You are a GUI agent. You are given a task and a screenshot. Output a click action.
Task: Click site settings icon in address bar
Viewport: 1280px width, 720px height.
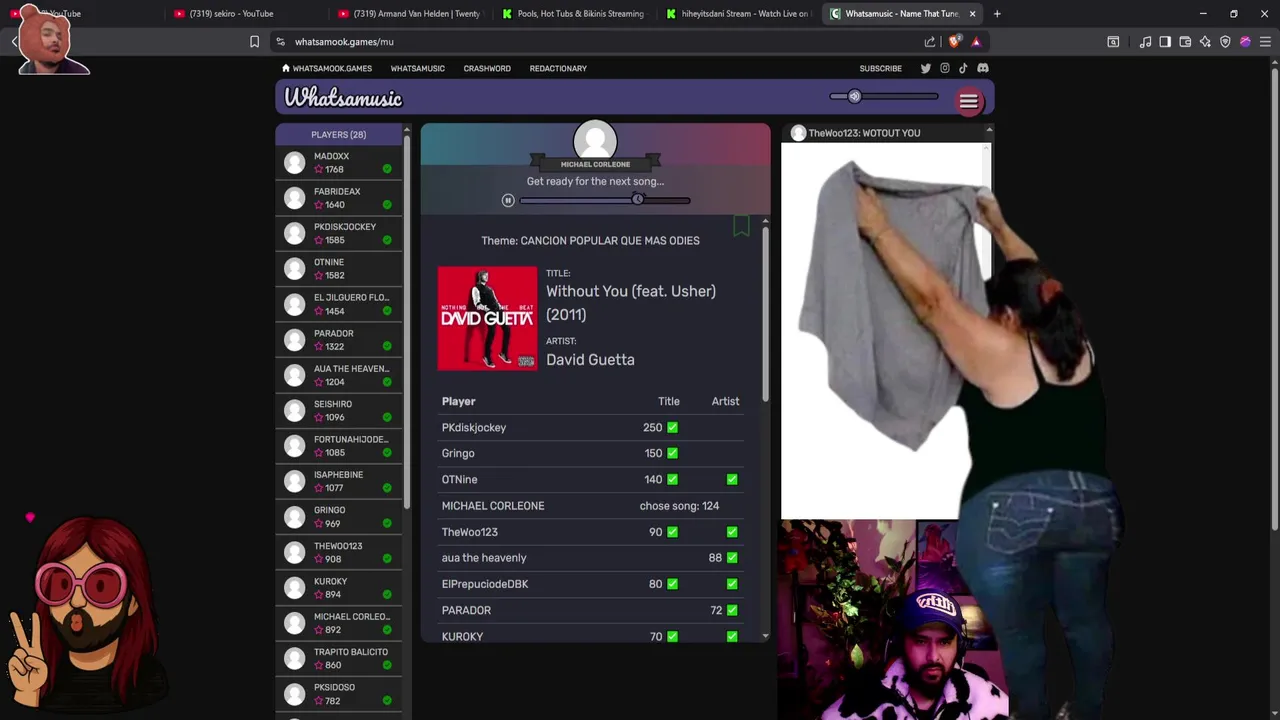[281, 42]
